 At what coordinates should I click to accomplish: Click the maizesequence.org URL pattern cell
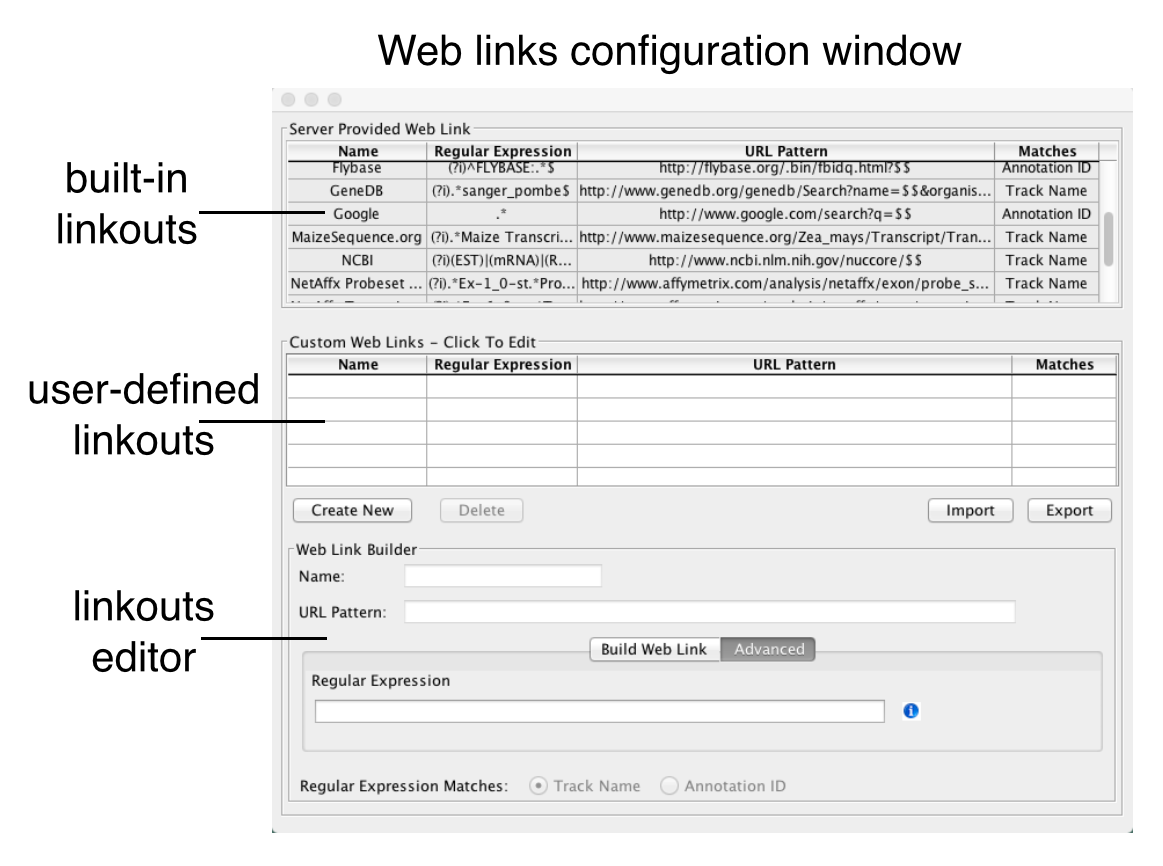(x=785, y=237)
